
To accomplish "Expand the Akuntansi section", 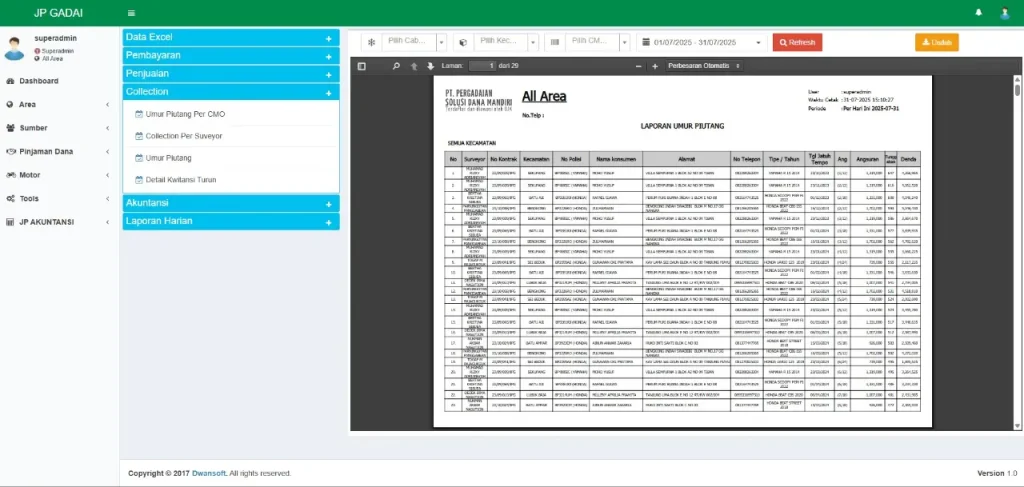I will pos(231,204).
